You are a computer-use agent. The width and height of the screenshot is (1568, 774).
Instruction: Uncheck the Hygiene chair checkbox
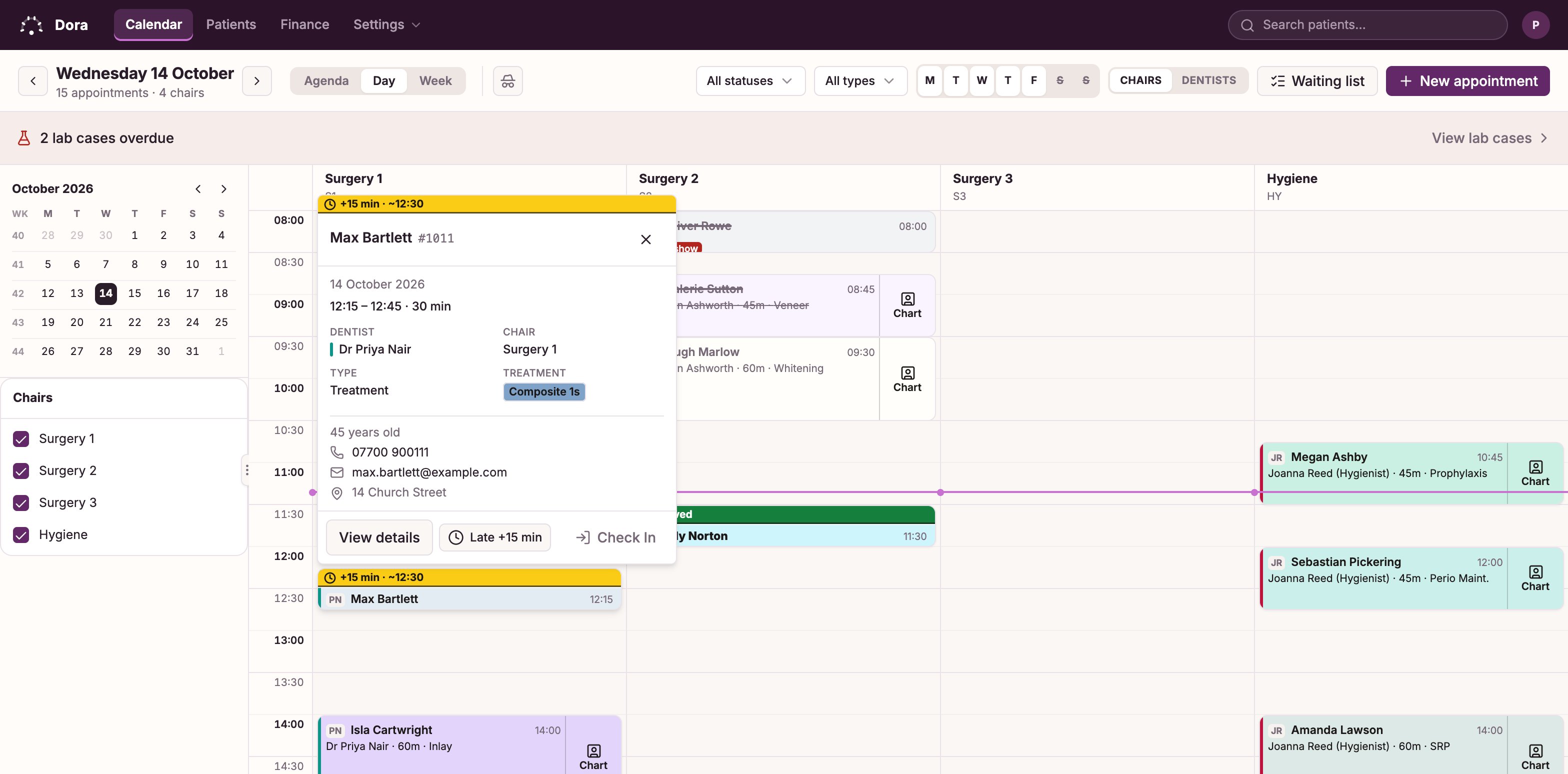(x=21, y=535)
